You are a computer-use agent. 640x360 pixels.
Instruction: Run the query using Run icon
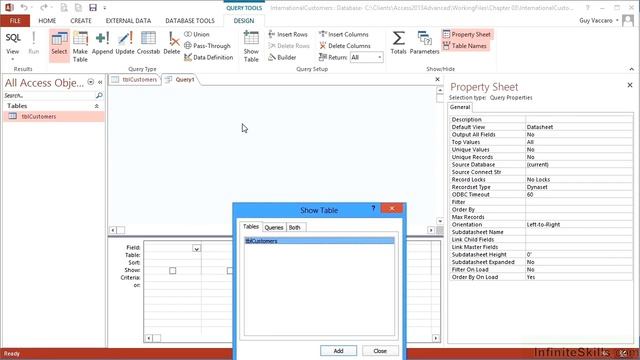click(x=34, y=43)
